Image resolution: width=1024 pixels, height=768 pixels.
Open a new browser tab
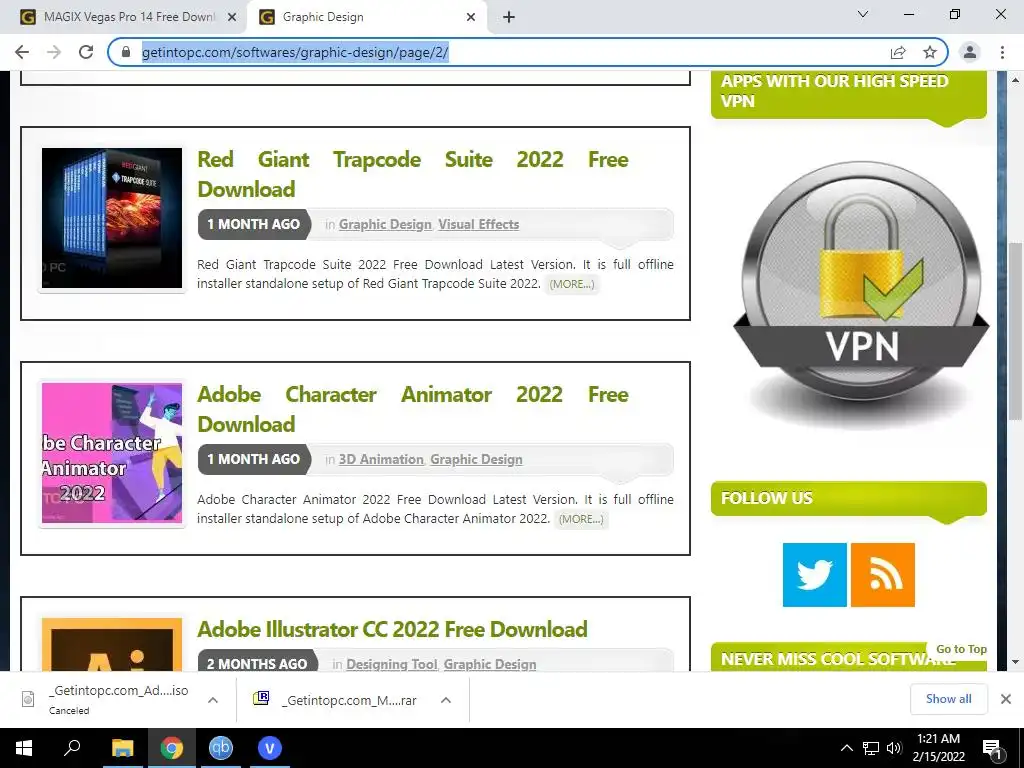(x=509, y=17)
